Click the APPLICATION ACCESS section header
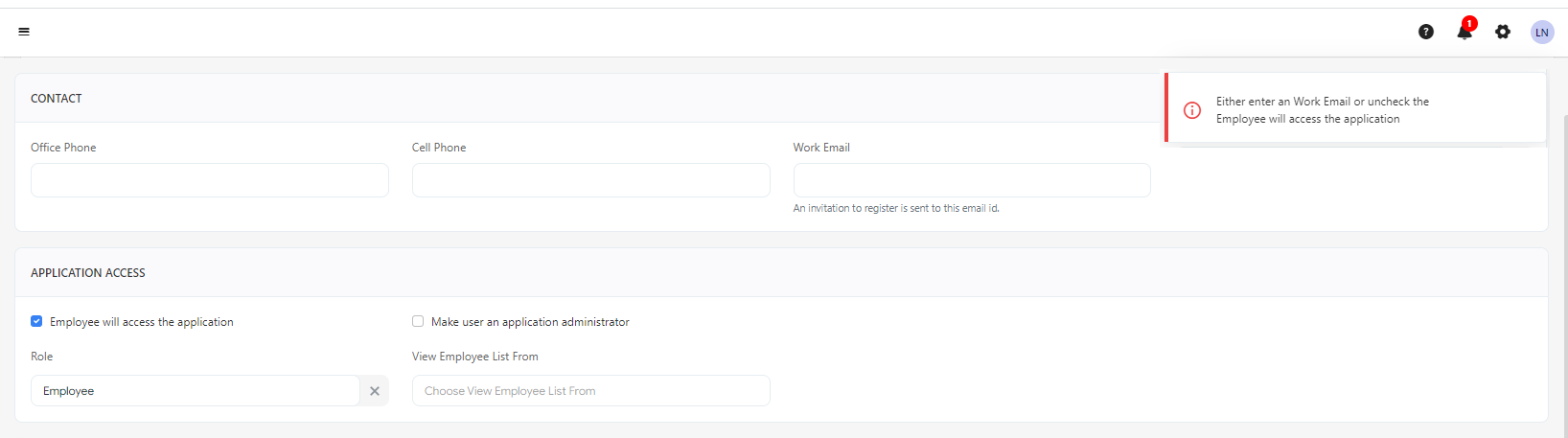Image resolution: width=1568 pixels, height=438 pixels. (x=88, y=273)
